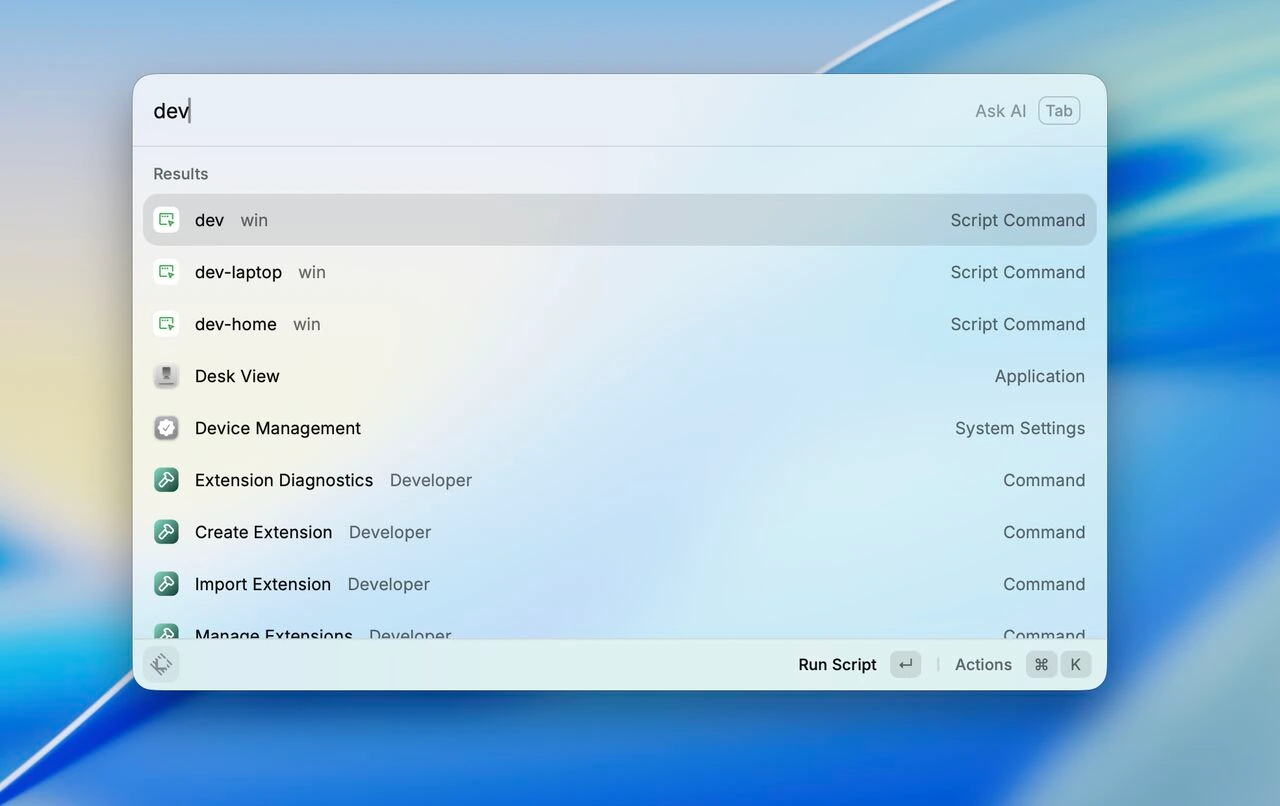
Task: Click the System Settings label
Action: point(1019,428)
